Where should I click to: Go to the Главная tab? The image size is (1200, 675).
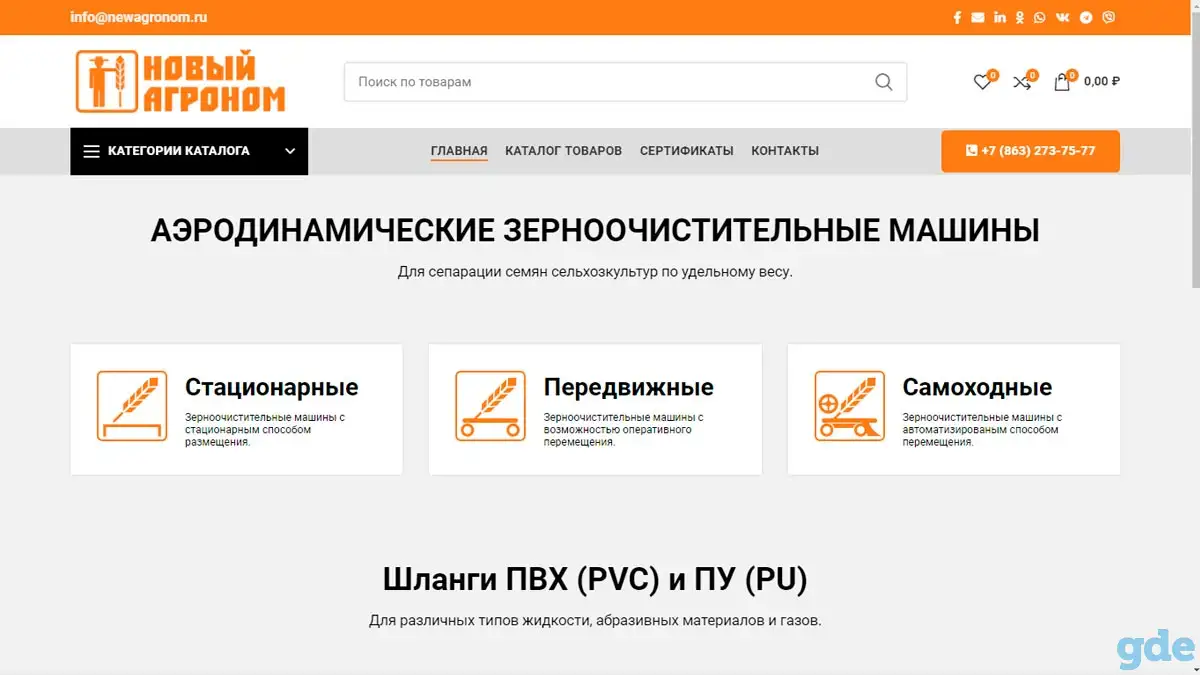point(459,151)
